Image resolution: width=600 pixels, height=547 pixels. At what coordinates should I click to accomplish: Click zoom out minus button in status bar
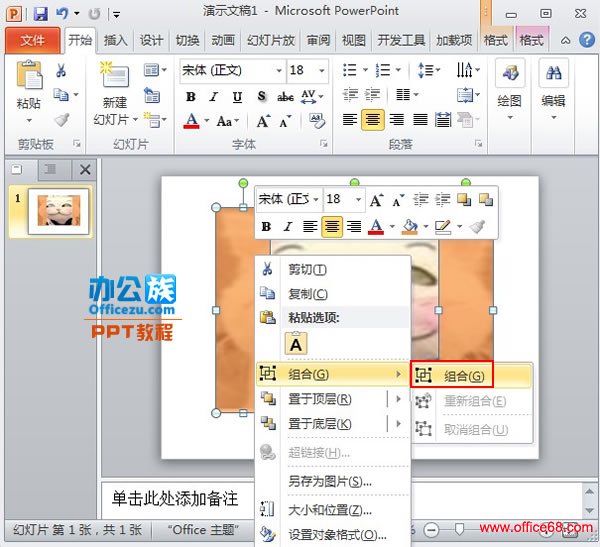tap(431, 530)
